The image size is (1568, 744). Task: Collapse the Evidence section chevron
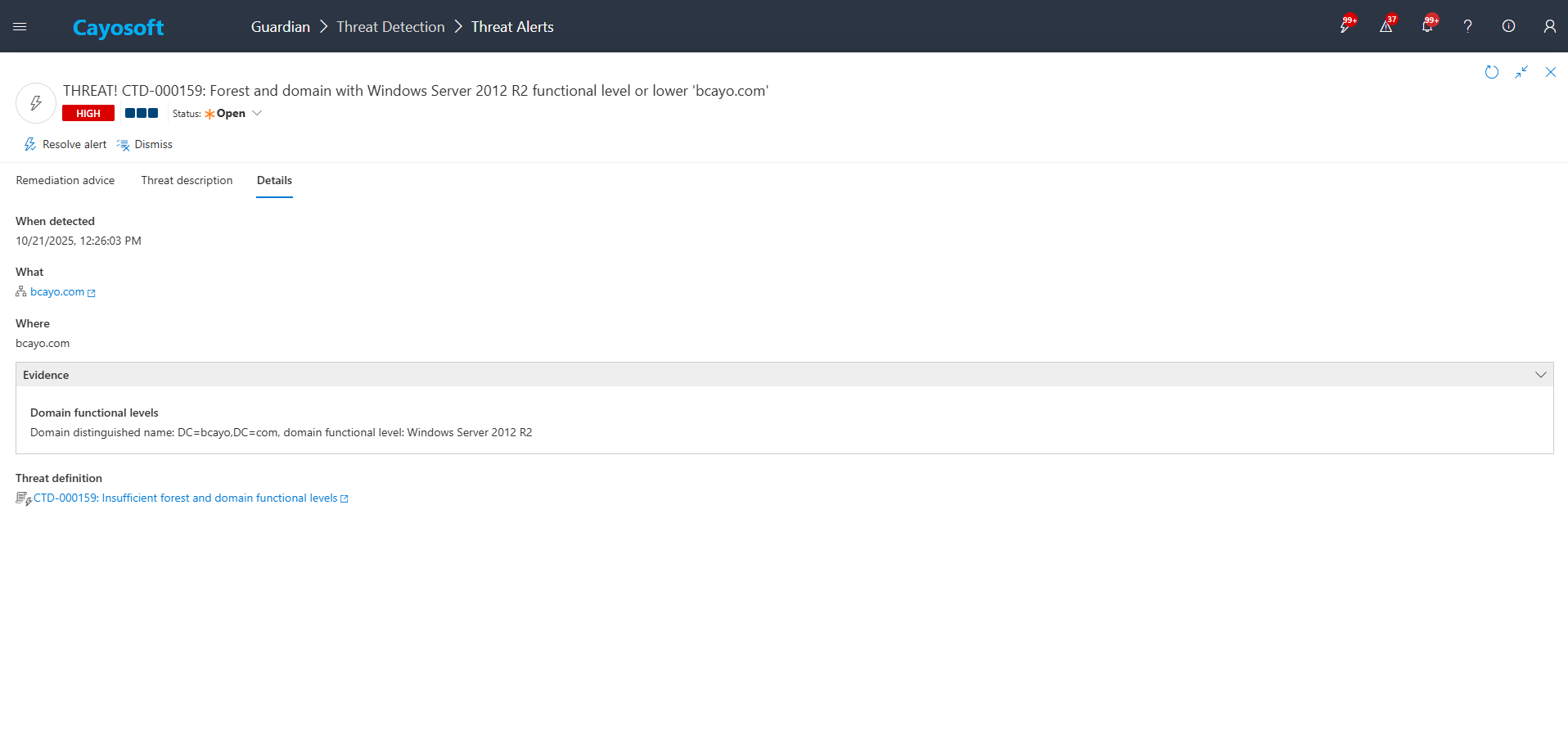coord(1540,375)
